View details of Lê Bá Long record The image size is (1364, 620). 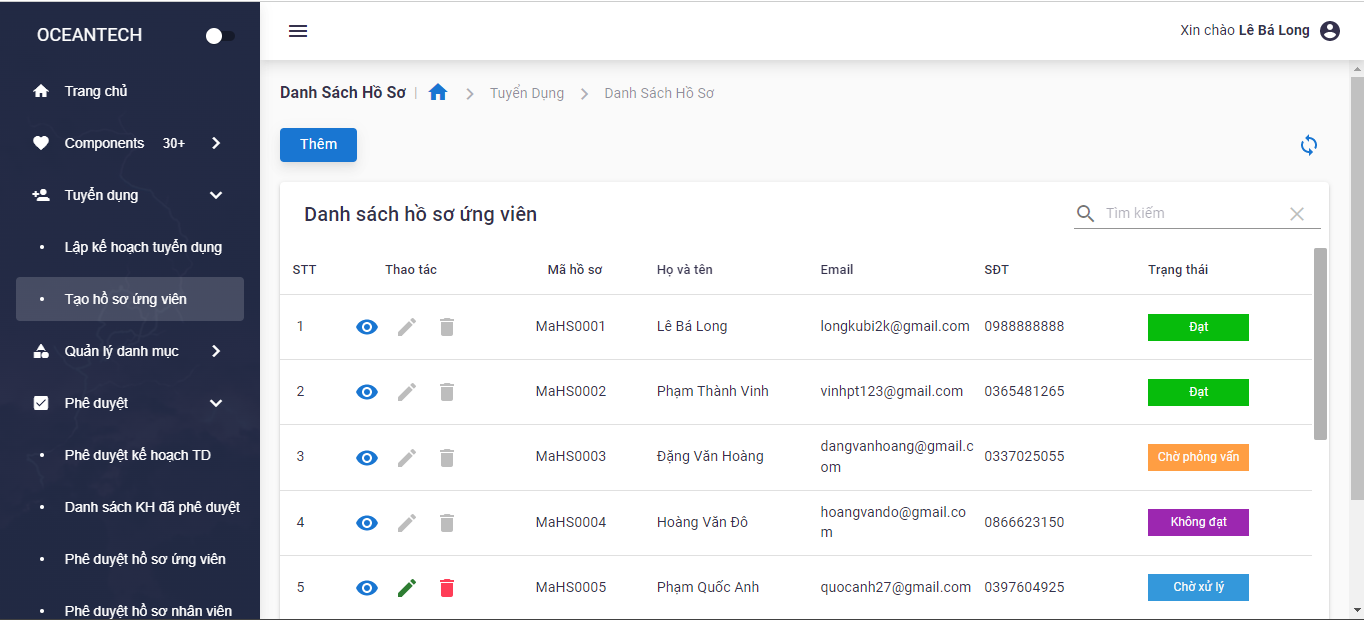point(367,327)
